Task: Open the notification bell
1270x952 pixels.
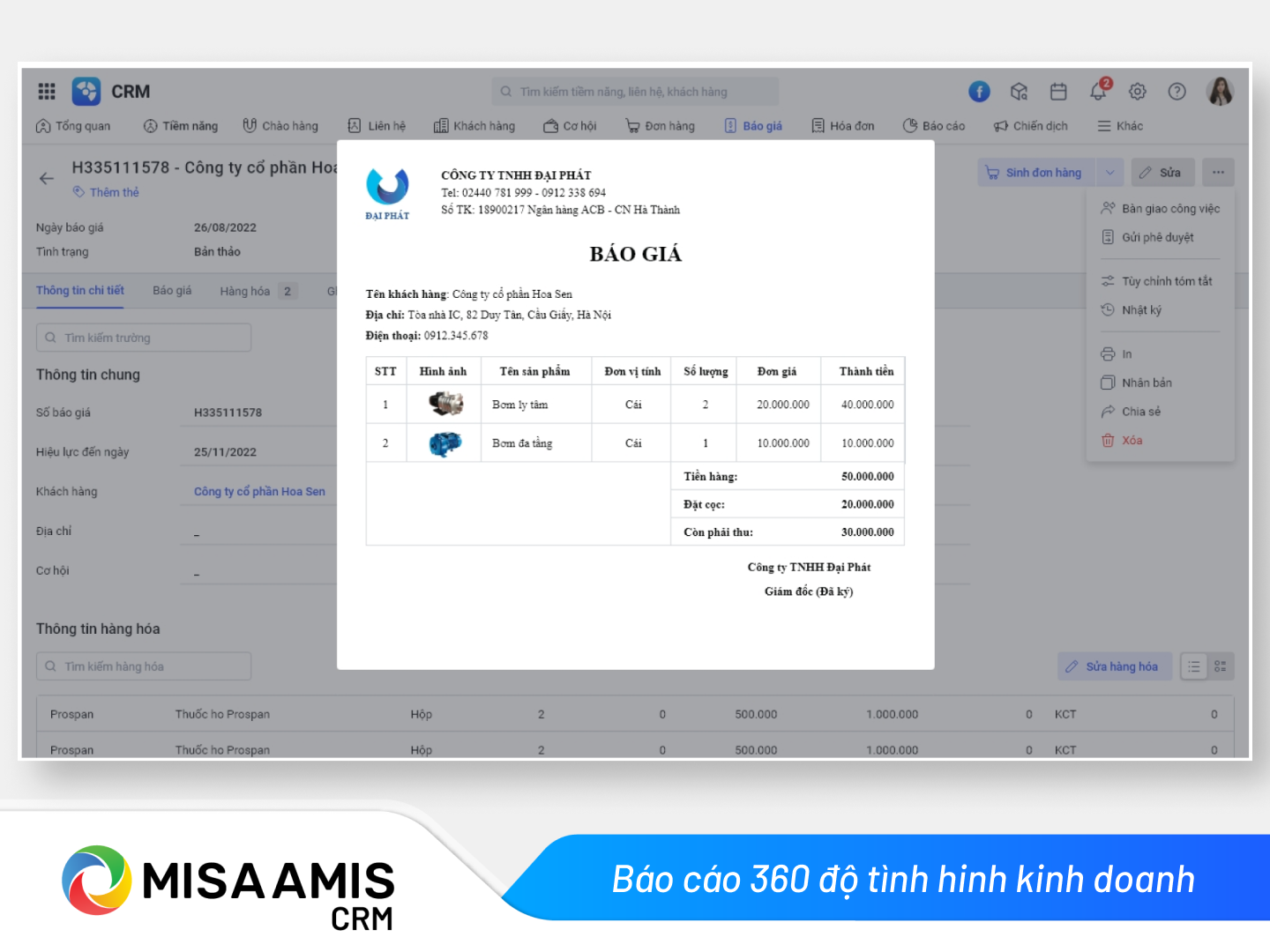Action: (x=1098, y=92)
